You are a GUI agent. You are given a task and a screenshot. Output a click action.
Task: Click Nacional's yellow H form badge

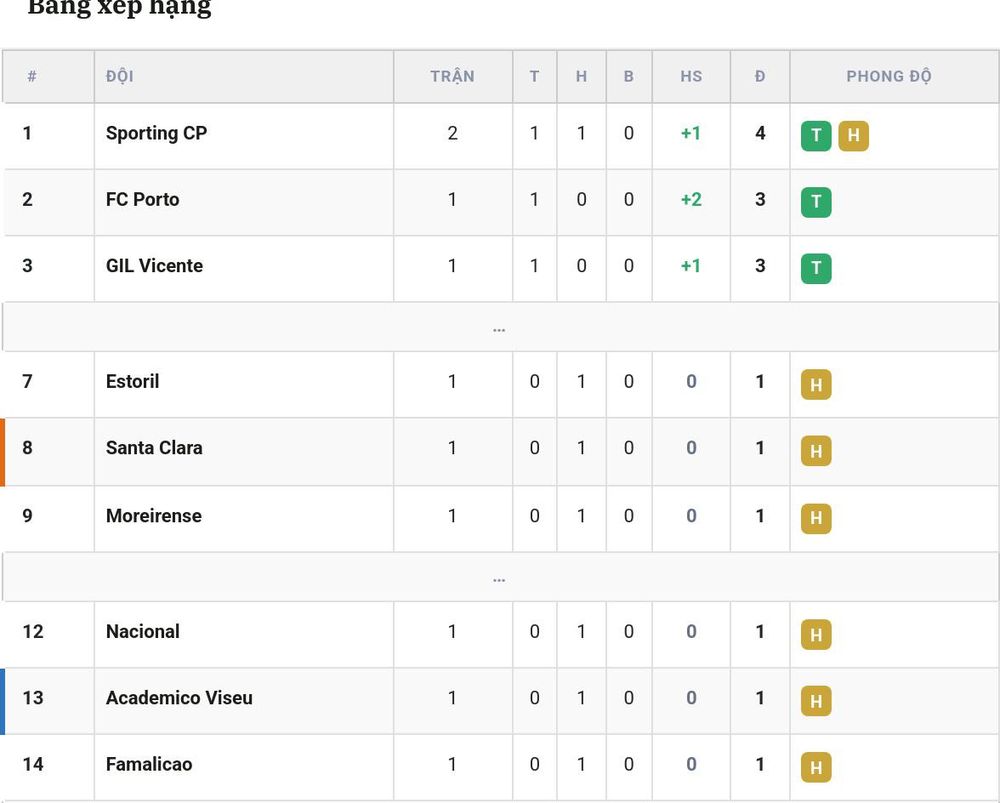tap(816, 634)
